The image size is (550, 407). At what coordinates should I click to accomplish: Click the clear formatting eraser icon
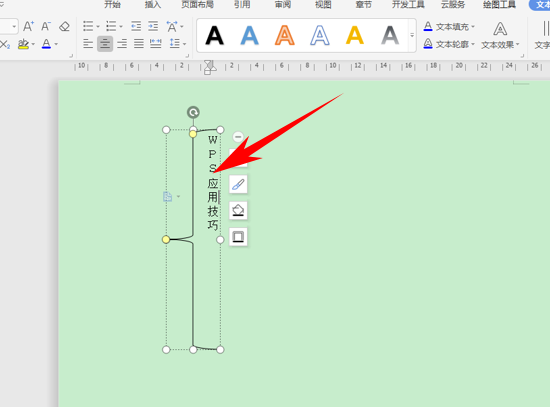pyautogui.click(x=64, y=26)
